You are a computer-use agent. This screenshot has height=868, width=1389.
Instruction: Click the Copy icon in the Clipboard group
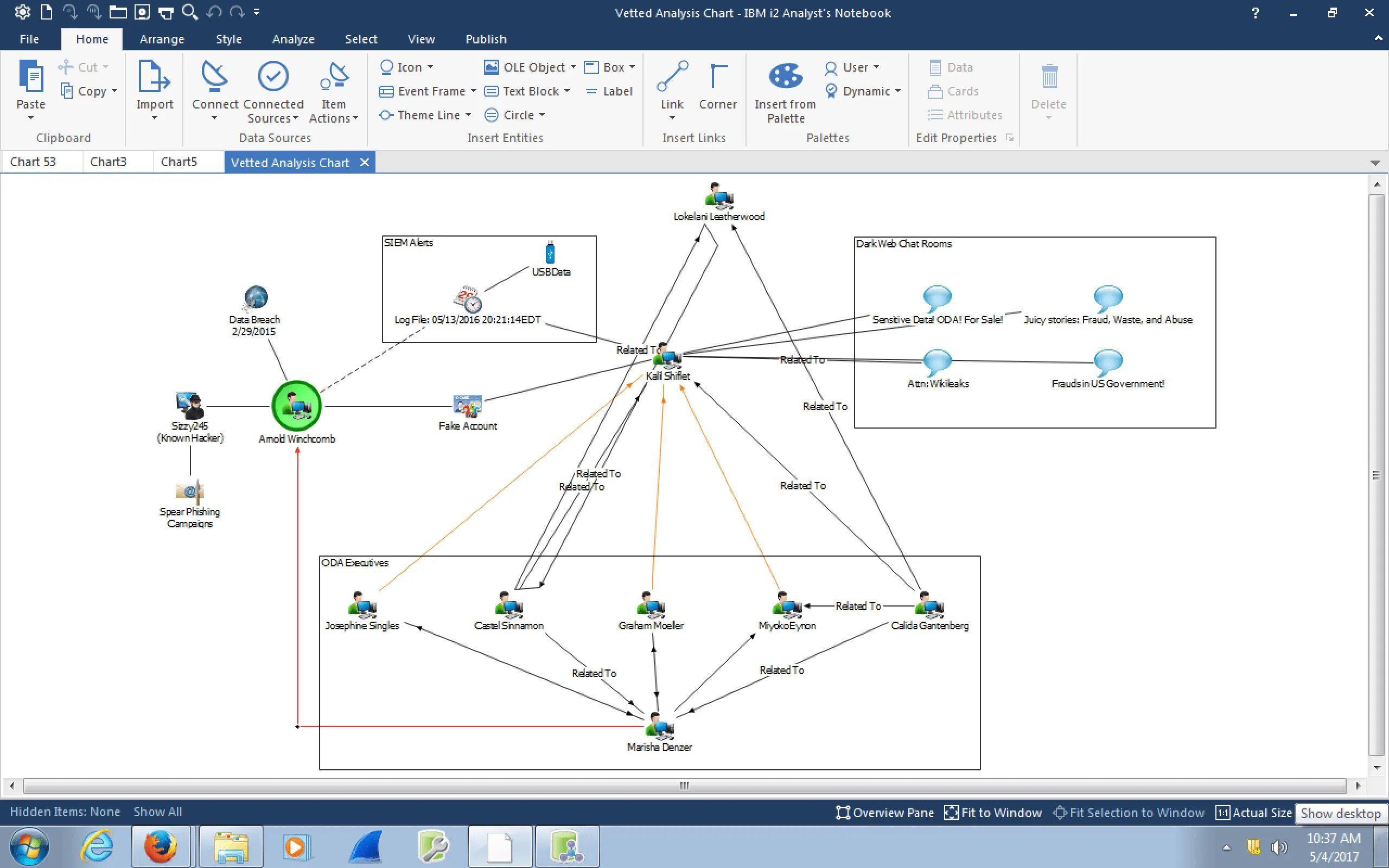click(67, 91)
